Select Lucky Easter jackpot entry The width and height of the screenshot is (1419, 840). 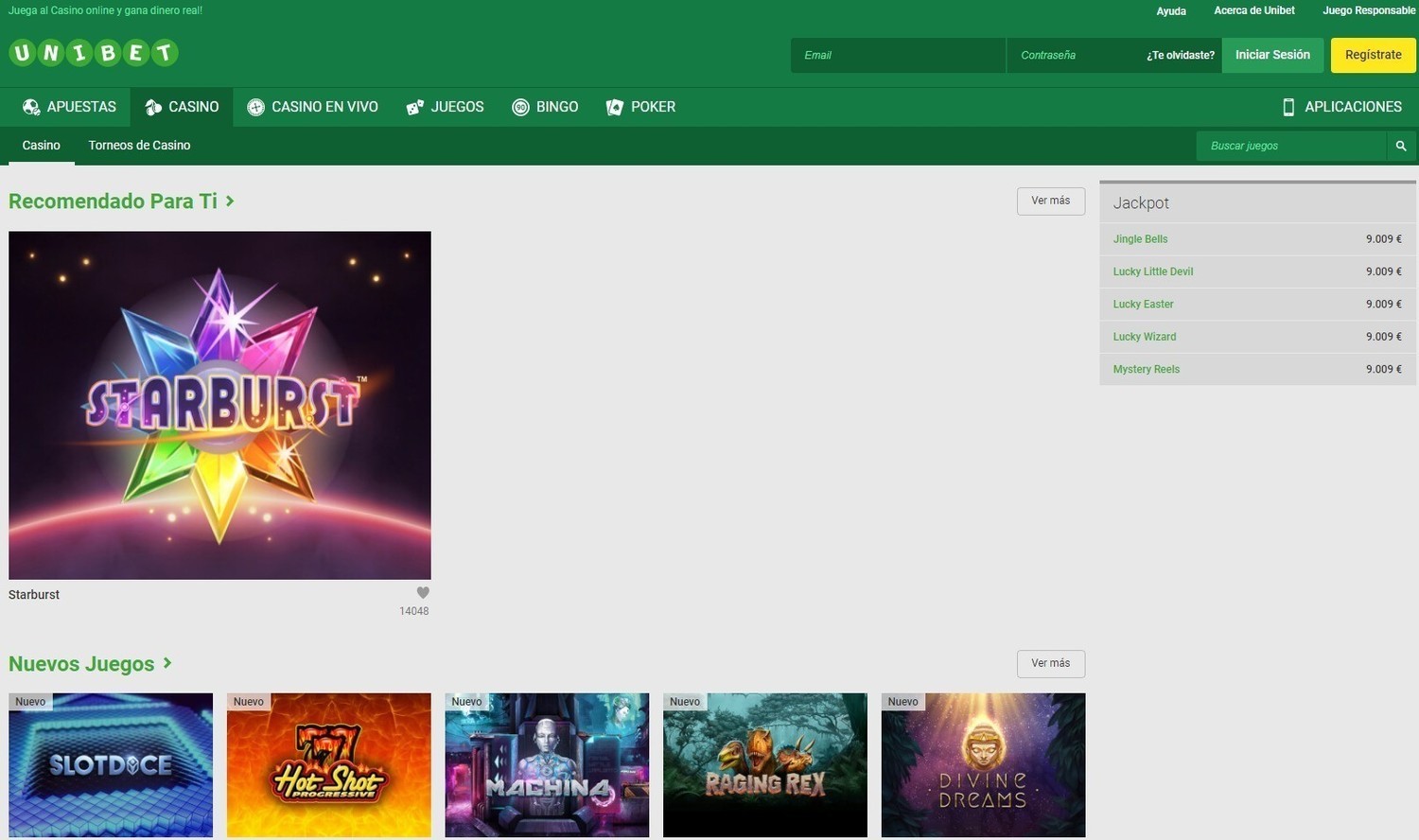pyautogui.click(x=1257, y=305)
